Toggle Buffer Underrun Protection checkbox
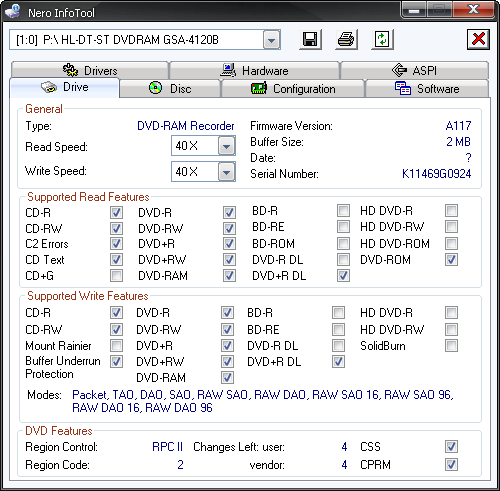 (116, 362)
